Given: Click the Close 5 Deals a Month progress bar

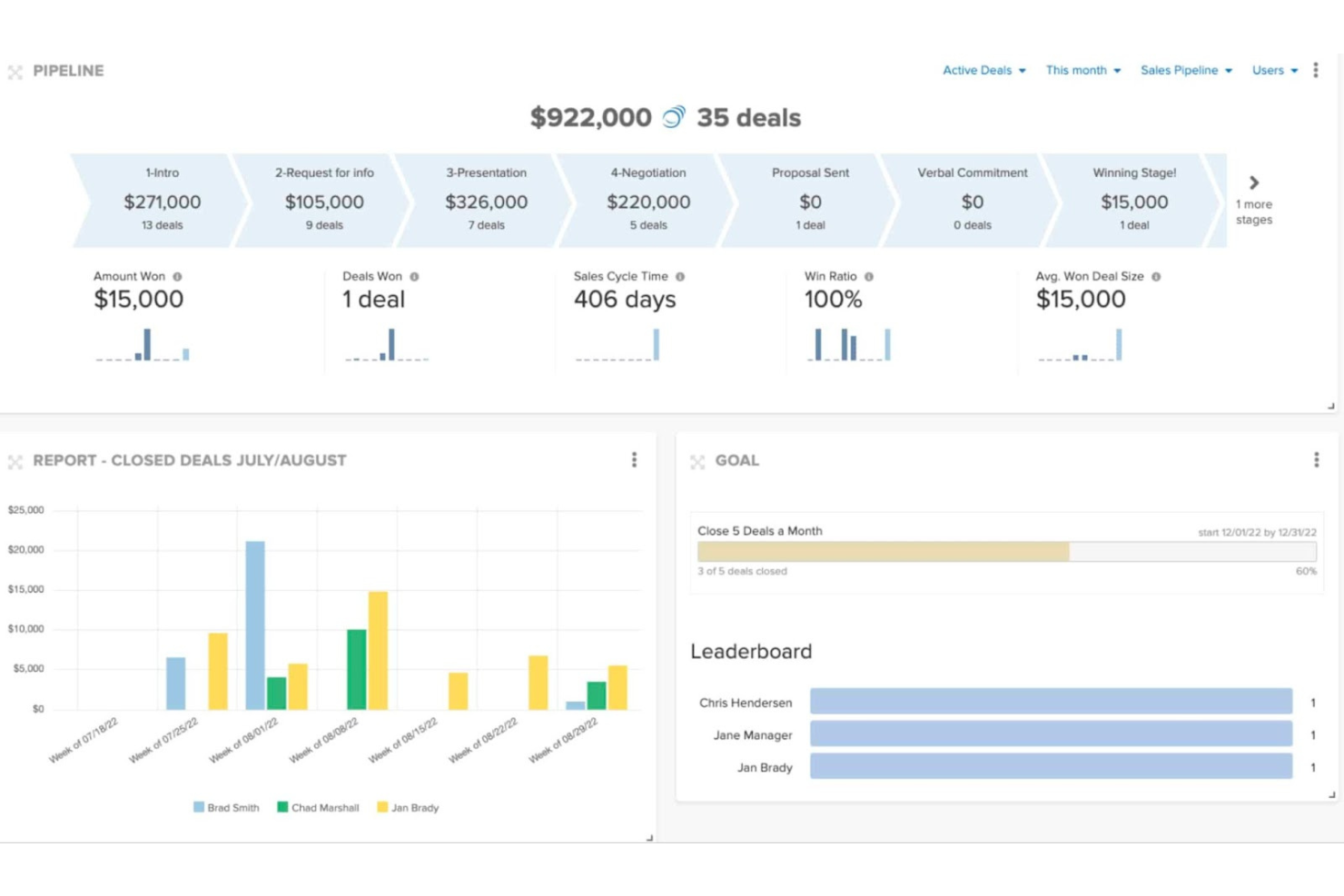Looking at the screenshot, I should click(x=1006, y=551).
